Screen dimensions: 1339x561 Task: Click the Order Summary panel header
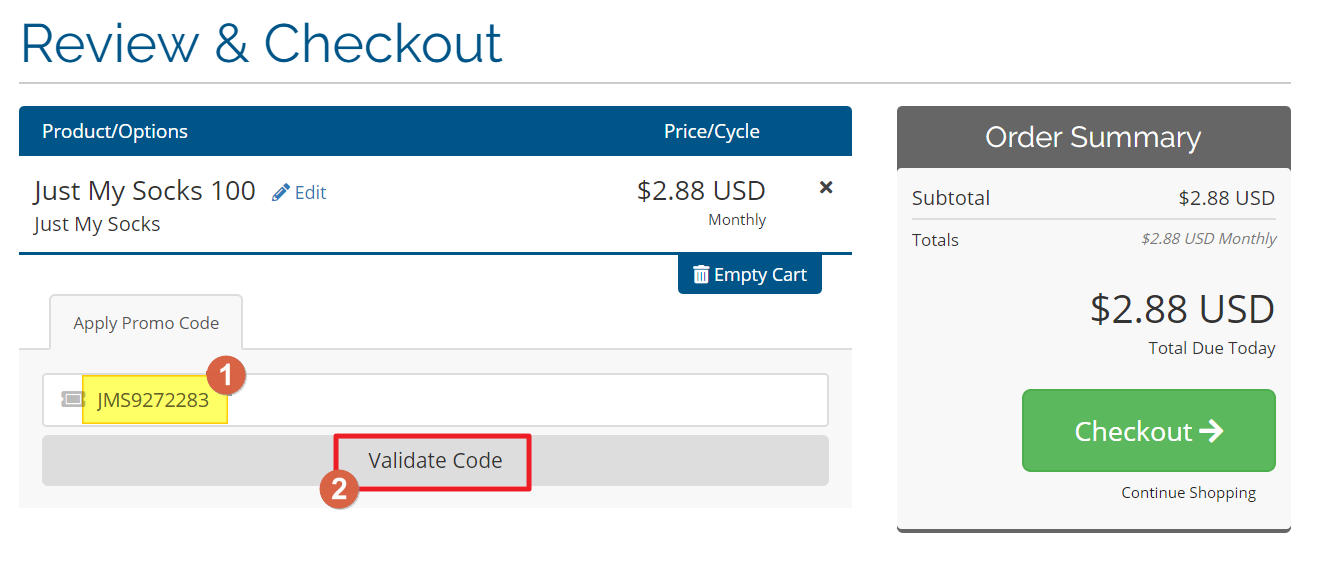(x=1092, y=137)
